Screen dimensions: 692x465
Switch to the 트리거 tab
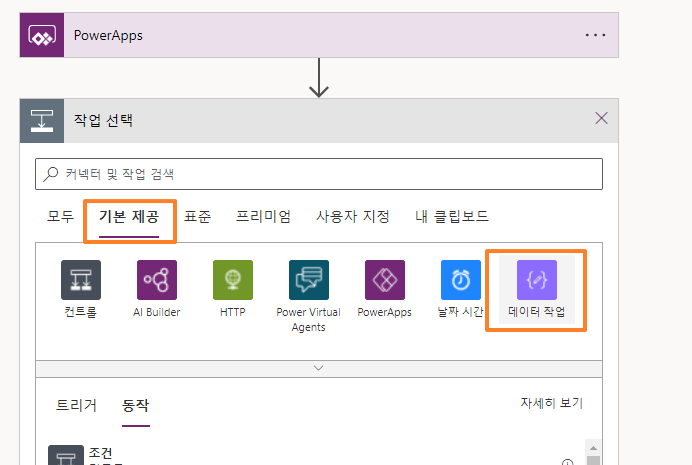click(76, 405)
